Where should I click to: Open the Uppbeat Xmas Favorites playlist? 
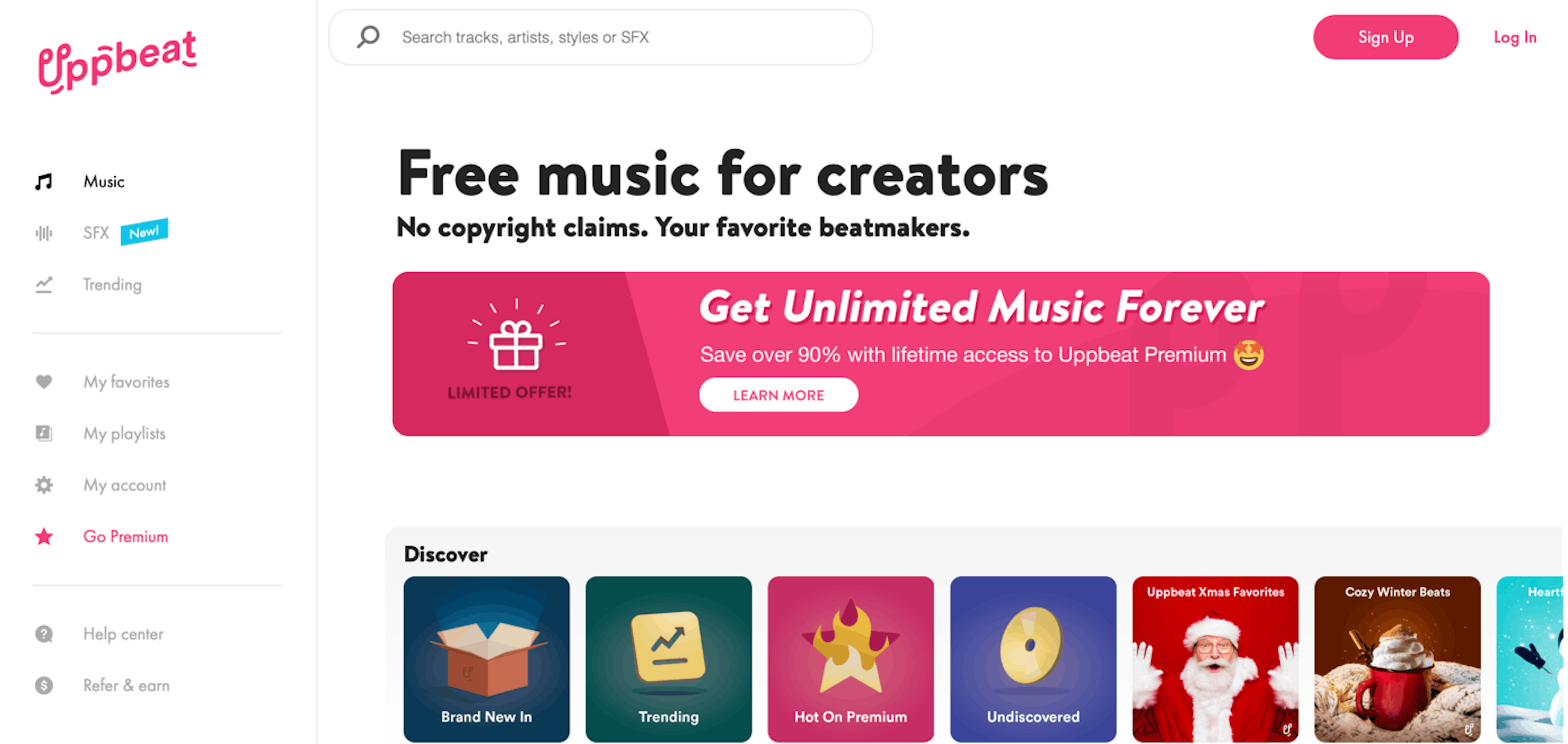point(1215,659)
